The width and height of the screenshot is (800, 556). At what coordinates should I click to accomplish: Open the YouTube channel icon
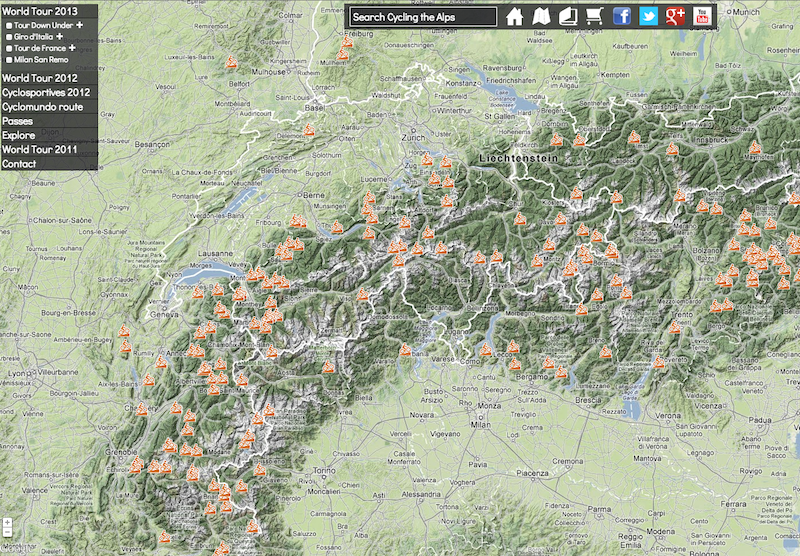coord(702,17)
